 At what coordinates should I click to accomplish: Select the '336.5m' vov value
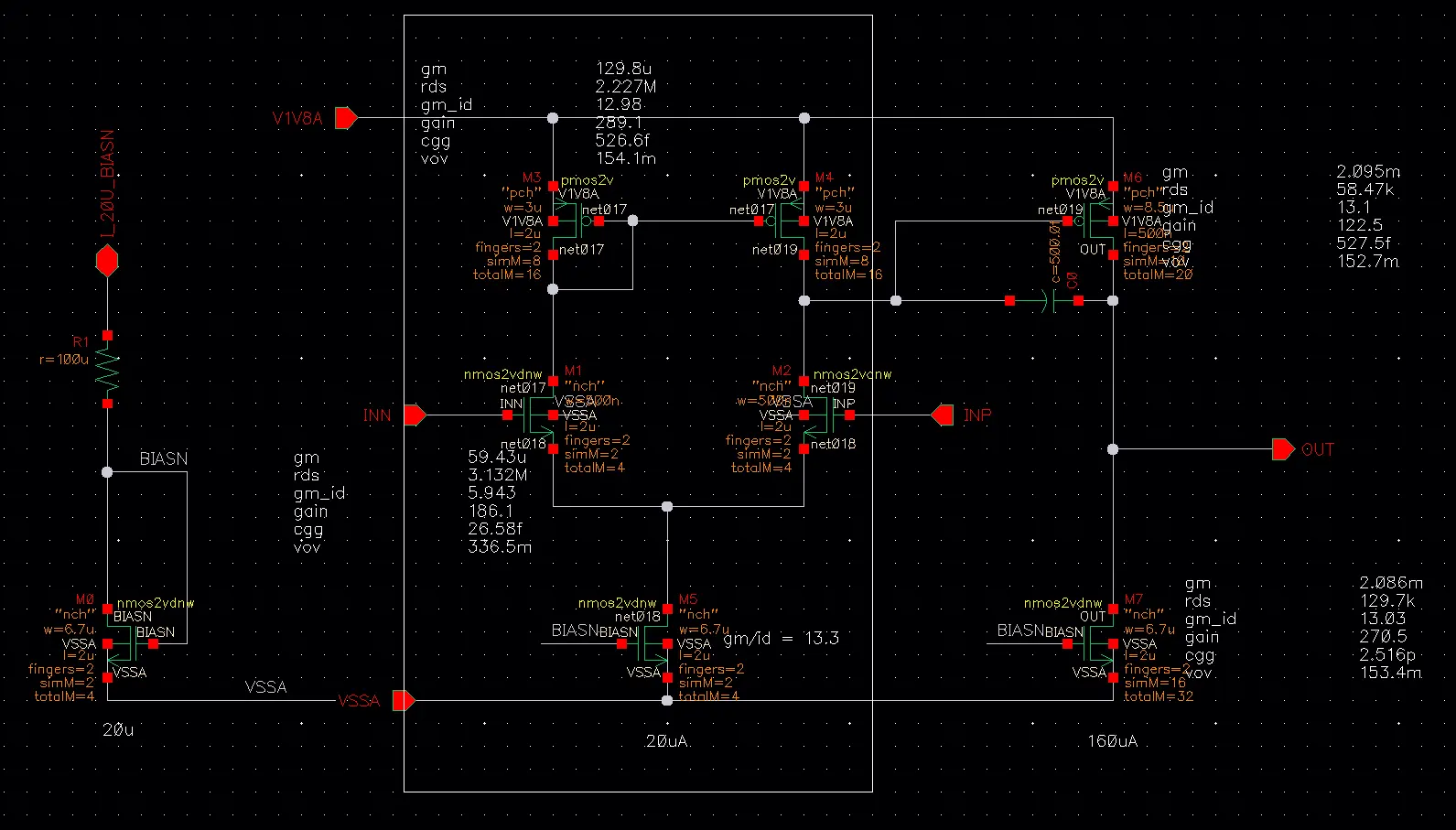pos(500,547)
